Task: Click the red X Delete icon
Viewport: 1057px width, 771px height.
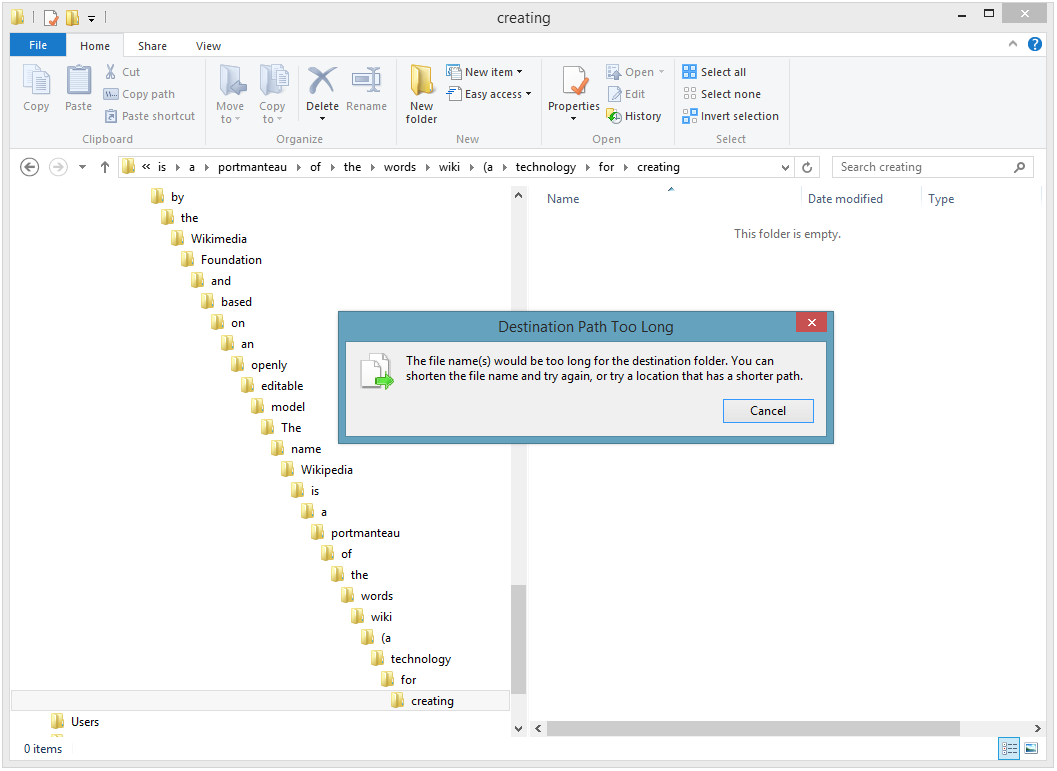Action: pos(322,81)
